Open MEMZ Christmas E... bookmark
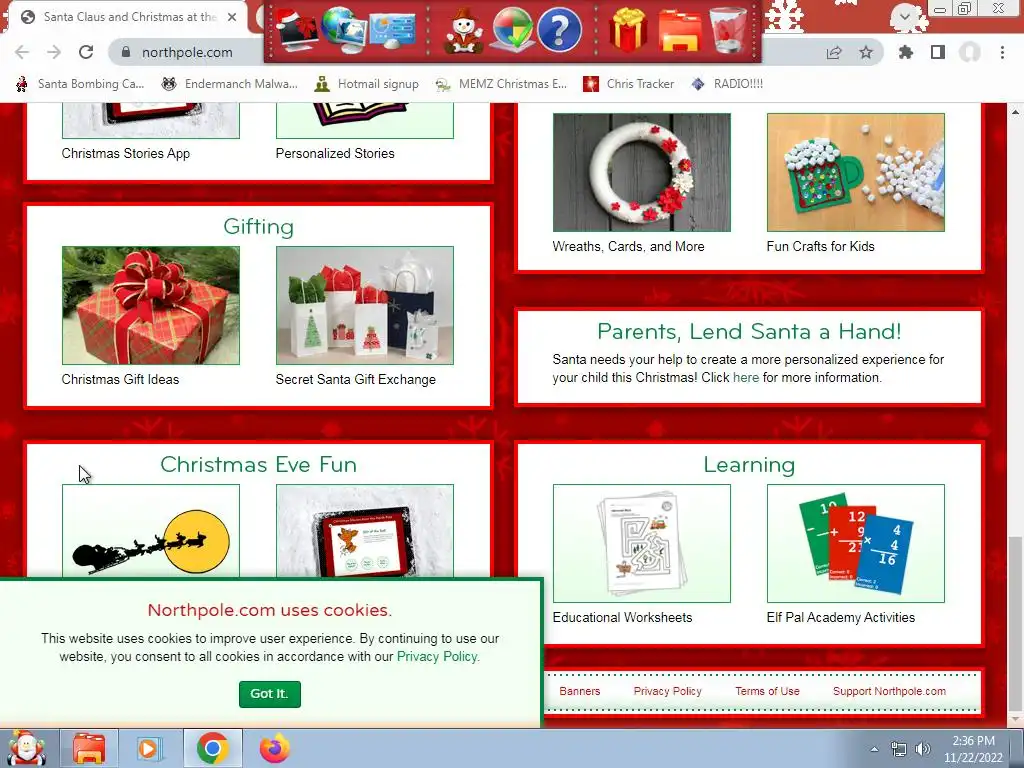The image size is (1024, 768). point(501,84)
